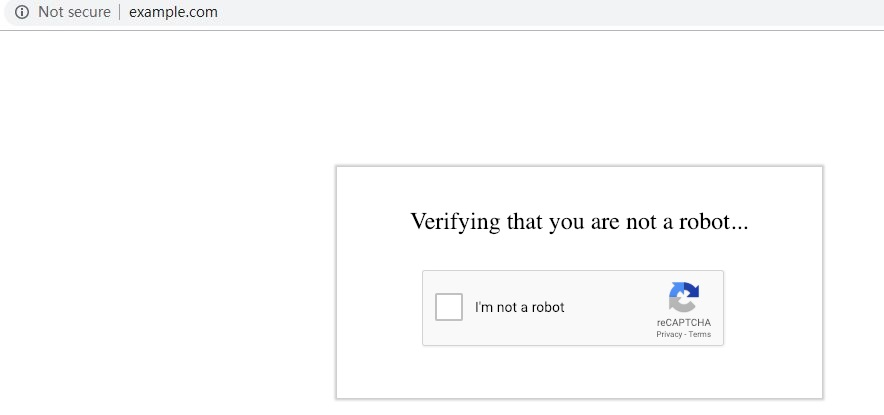Click empty address bar space right of URL

[550, 13]
